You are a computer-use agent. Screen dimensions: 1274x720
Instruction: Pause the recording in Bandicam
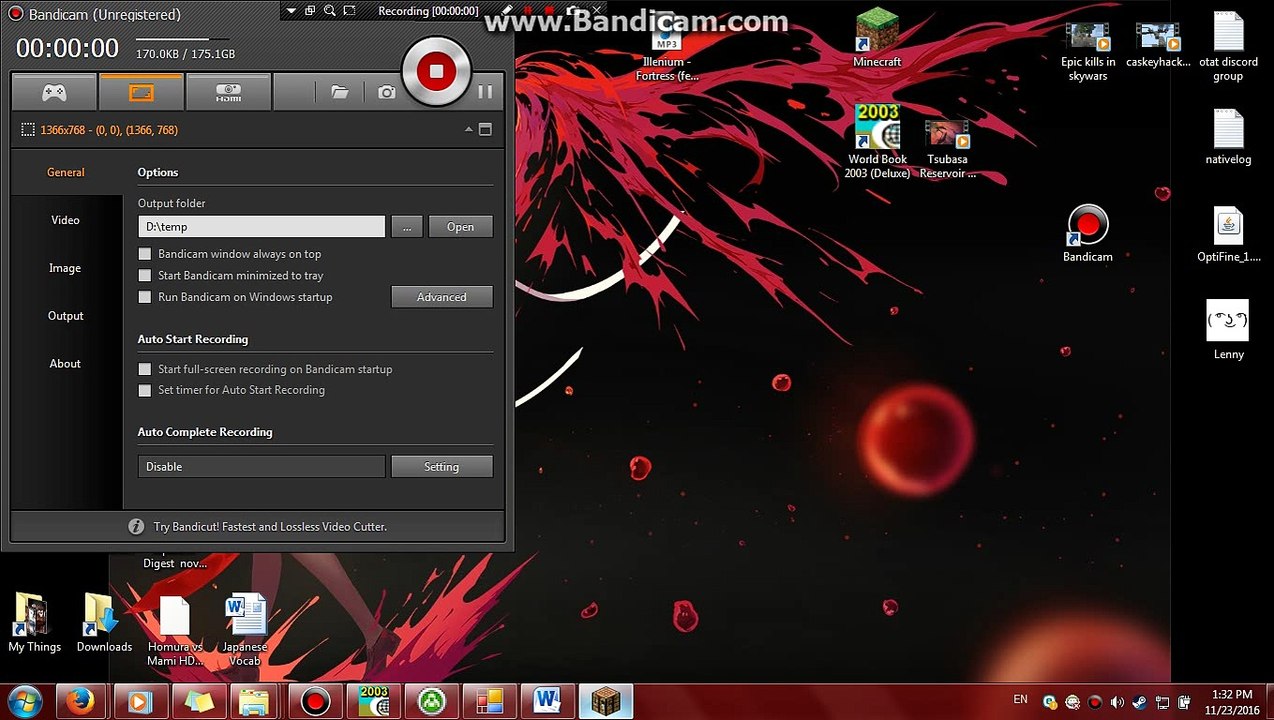tap(485, 92)
